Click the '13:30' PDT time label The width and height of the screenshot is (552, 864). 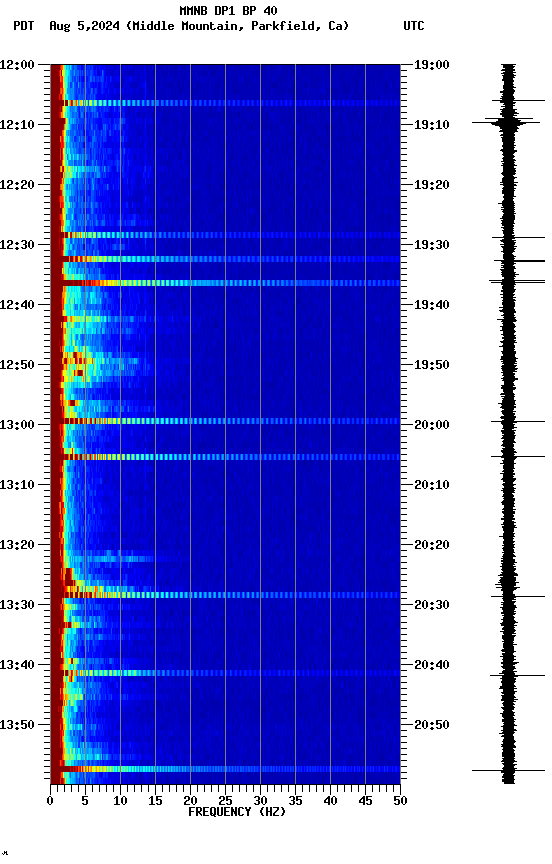(x=17, y=605)
